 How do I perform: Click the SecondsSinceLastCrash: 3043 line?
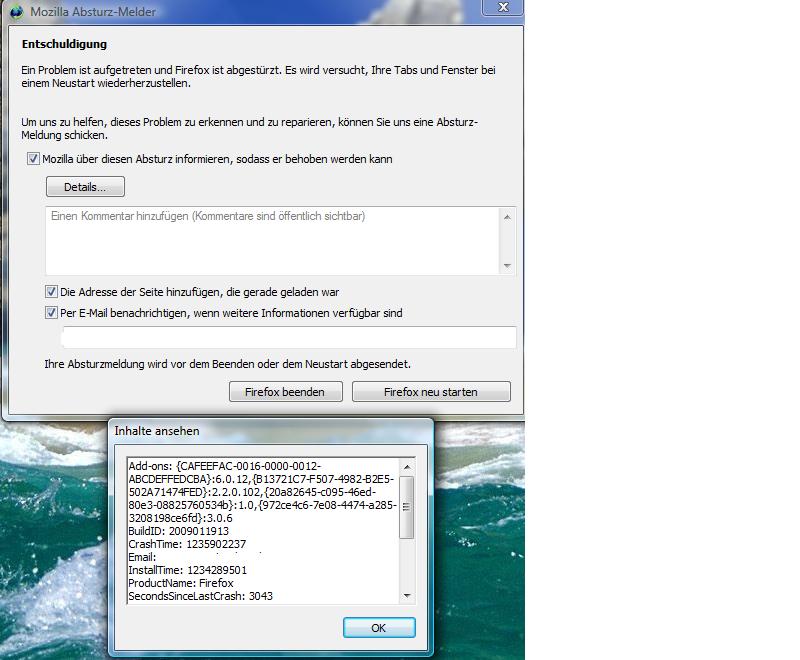pyautogui.click(x=201, y=596)
